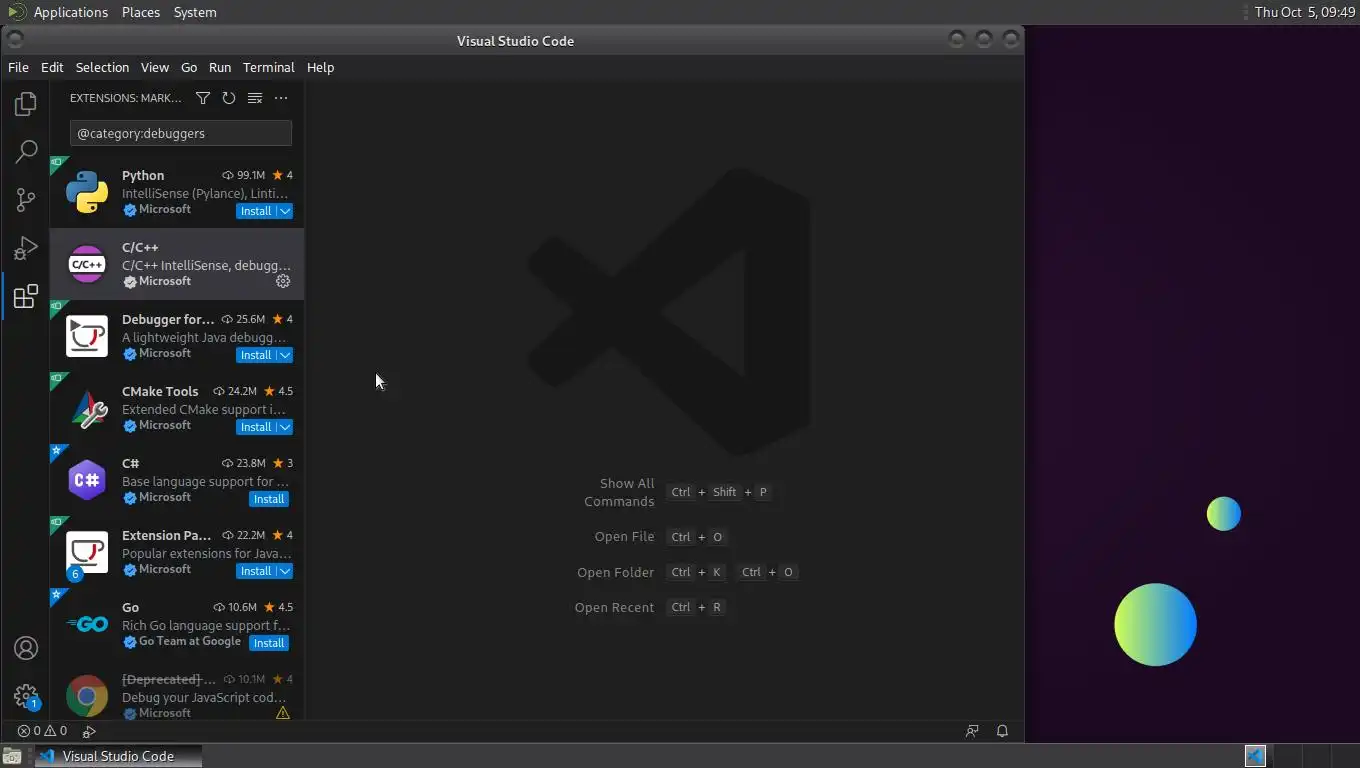Viewport: 1360px width, 768px height.
Task: Click the Debugger for Java logo
Action: click(87, 336)
